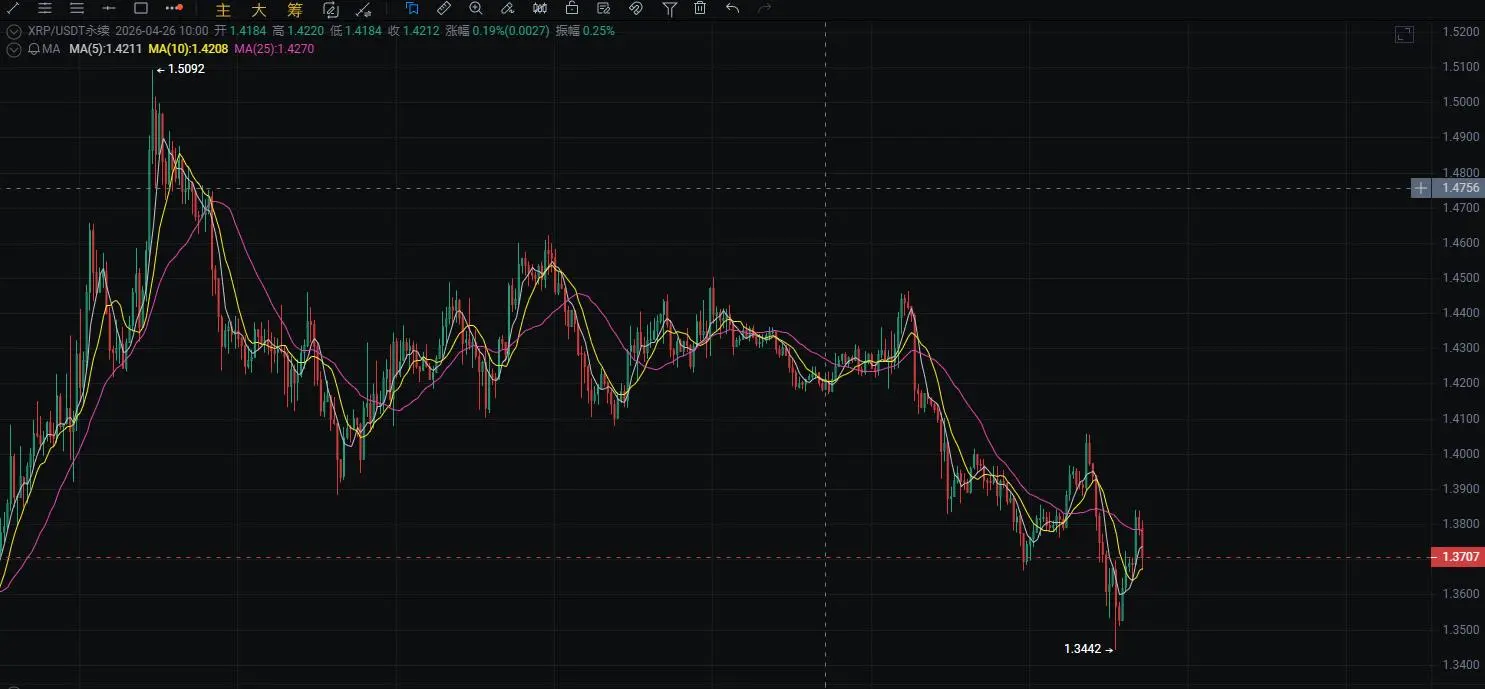Screen dimensions: 1485x689
Task: Expand more drawing tools via the dots icon
Action: tap(174, 9)
